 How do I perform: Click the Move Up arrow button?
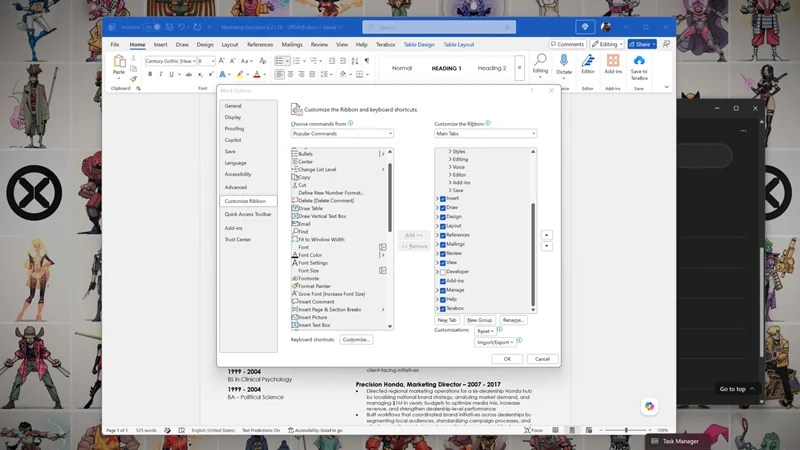(x=546, y=235)
